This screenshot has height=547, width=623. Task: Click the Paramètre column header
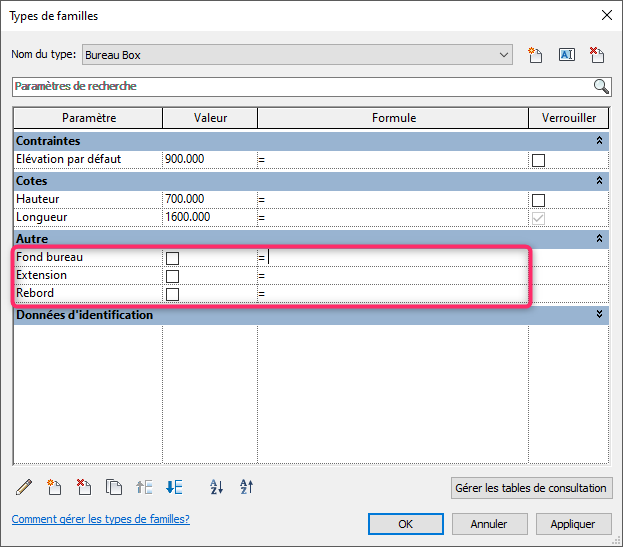coord(88,118)
